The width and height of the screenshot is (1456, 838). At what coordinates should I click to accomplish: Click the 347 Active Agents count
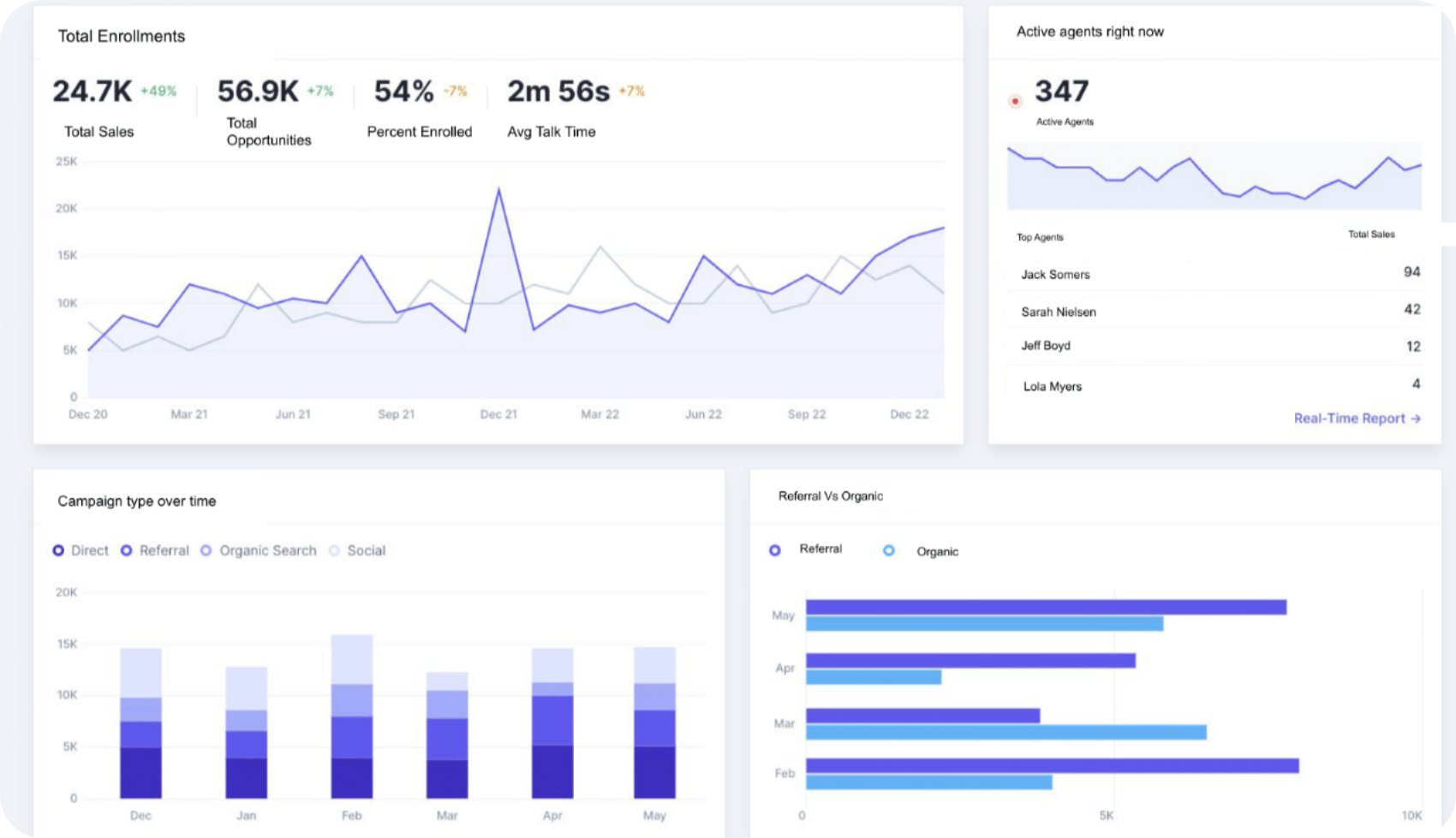point(1061,91)
